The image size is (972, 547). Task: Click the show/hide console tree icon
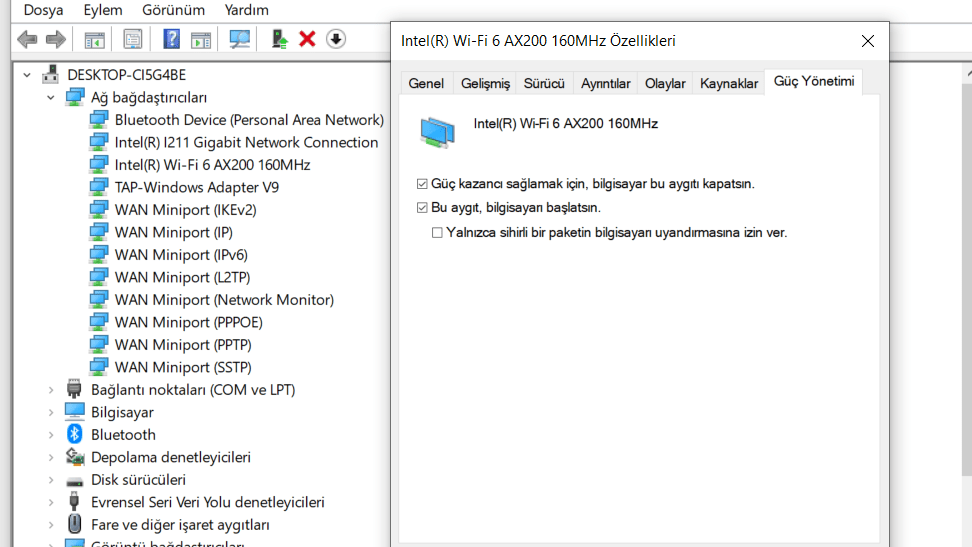tap(95, 39)
